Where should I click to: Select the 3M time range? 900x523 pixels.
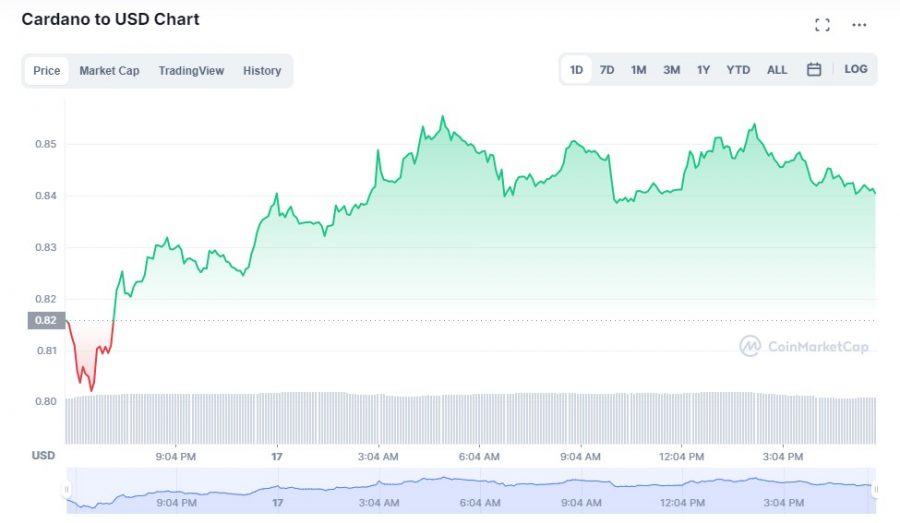point(671,70)
